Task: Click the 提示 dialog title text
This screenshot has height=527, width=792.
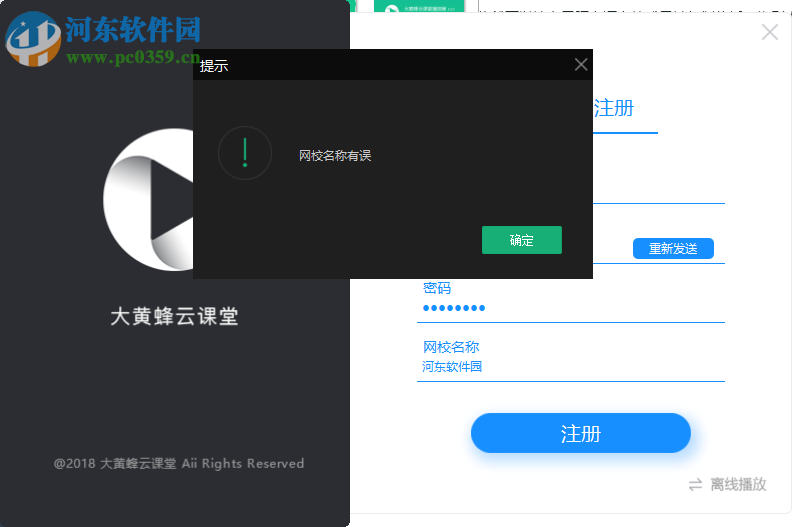Action: (214, 66)
